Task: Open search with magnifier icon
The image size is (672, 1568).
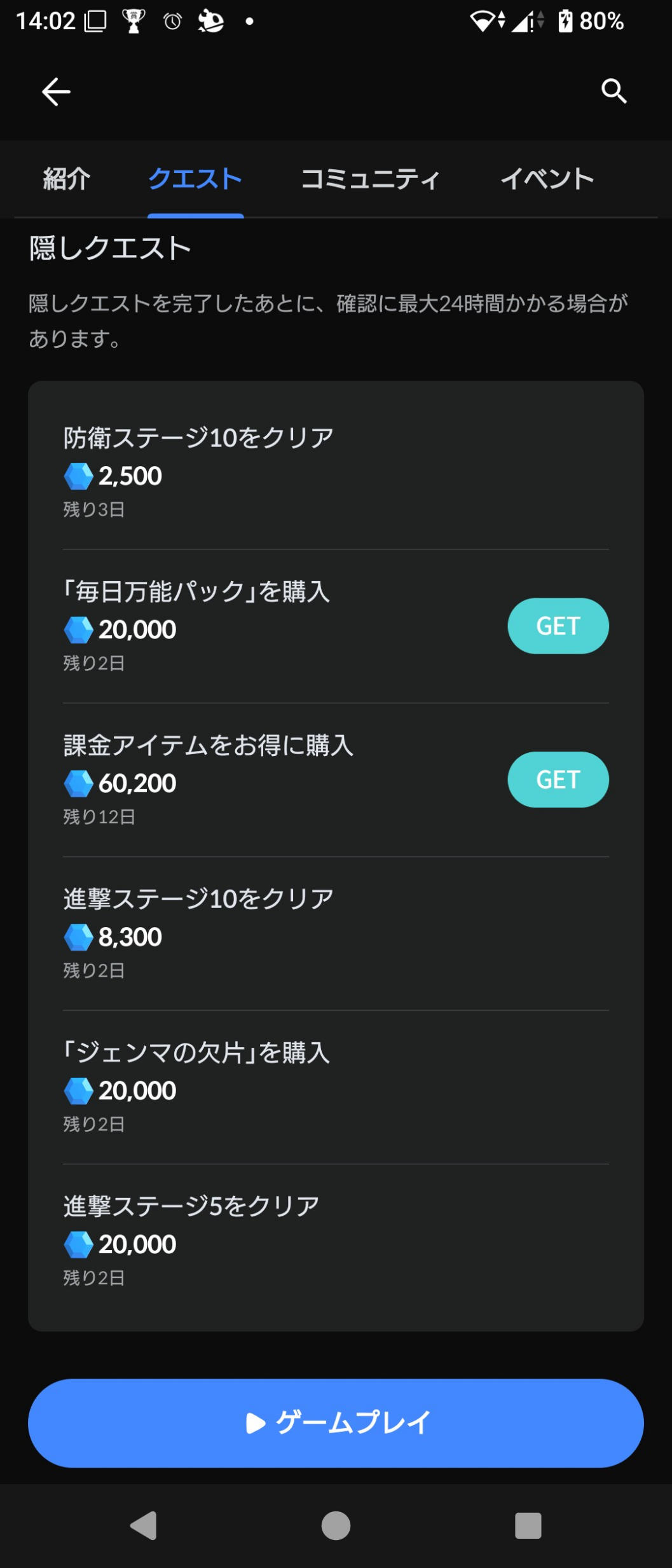Action: point(614,91)
